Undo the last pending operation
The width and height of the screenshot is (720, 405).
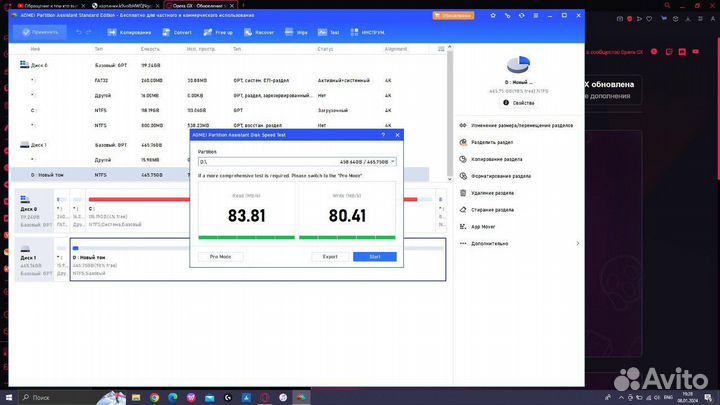tap(79, 32)
